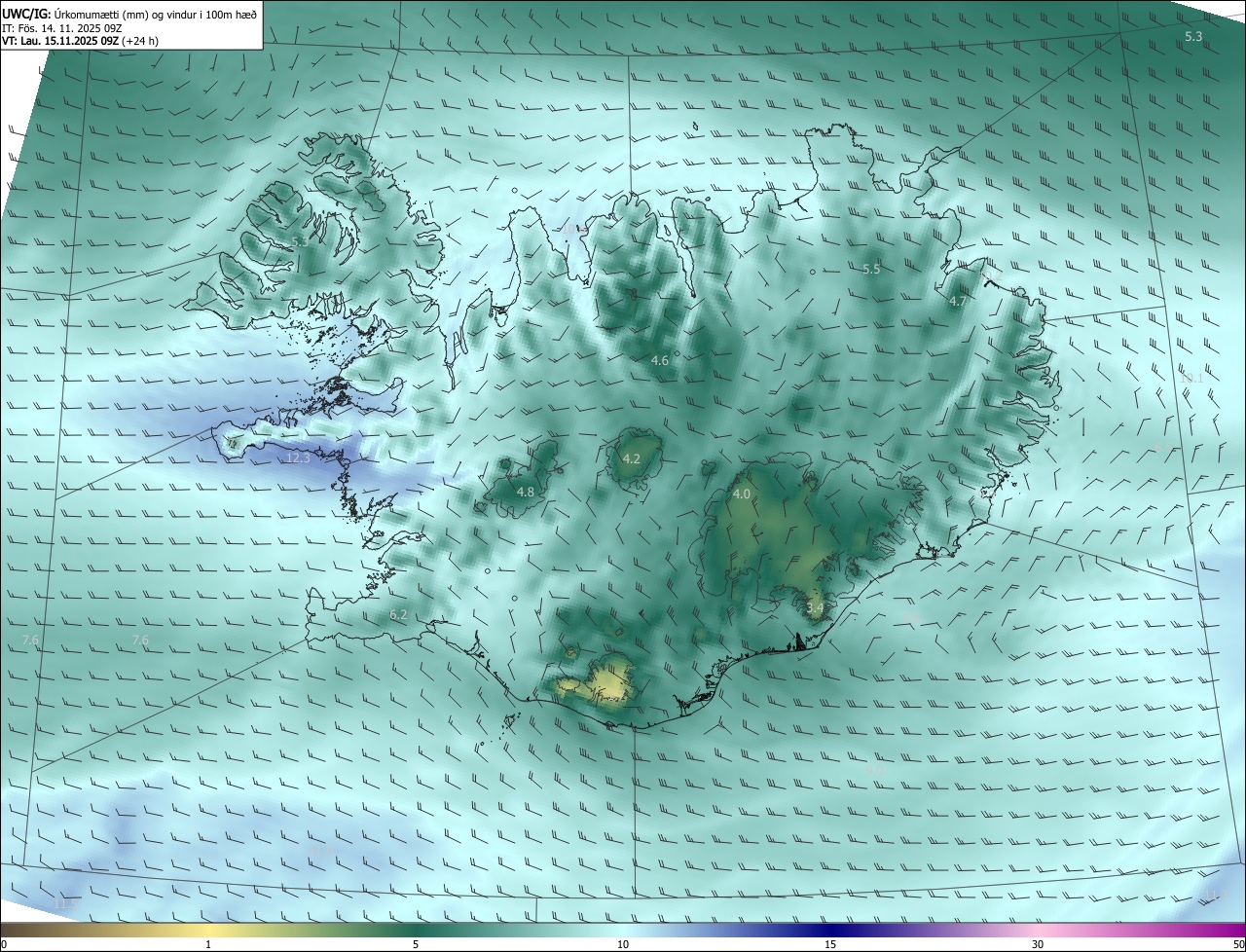This screenshot has height=952, width=1246.
Task: Click the 10 tick on the color scale
Action: (623, 944)
